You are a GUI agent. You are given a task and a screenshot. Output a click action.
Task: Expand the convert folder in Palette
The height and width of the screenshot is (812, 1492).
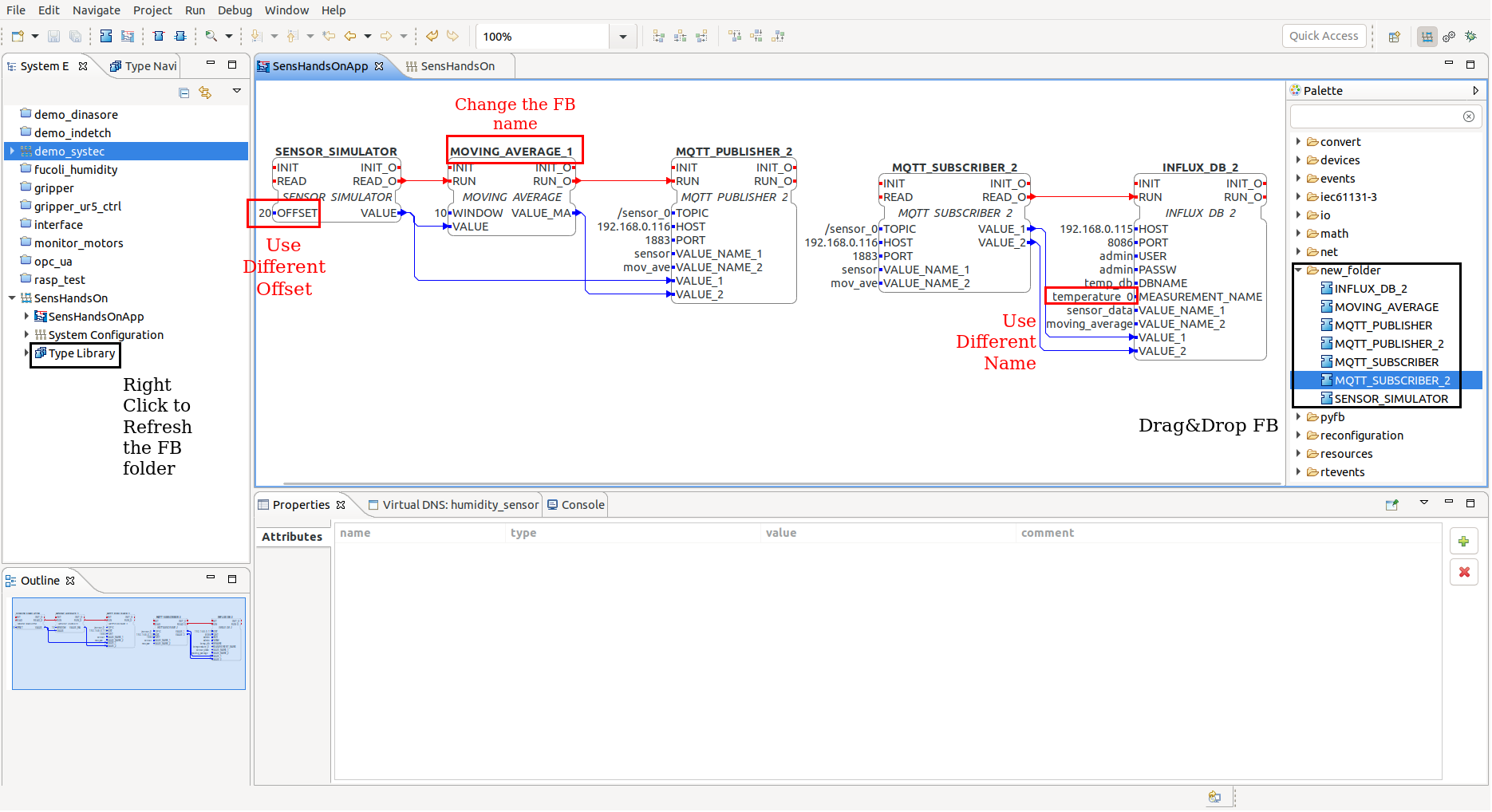1298,142
